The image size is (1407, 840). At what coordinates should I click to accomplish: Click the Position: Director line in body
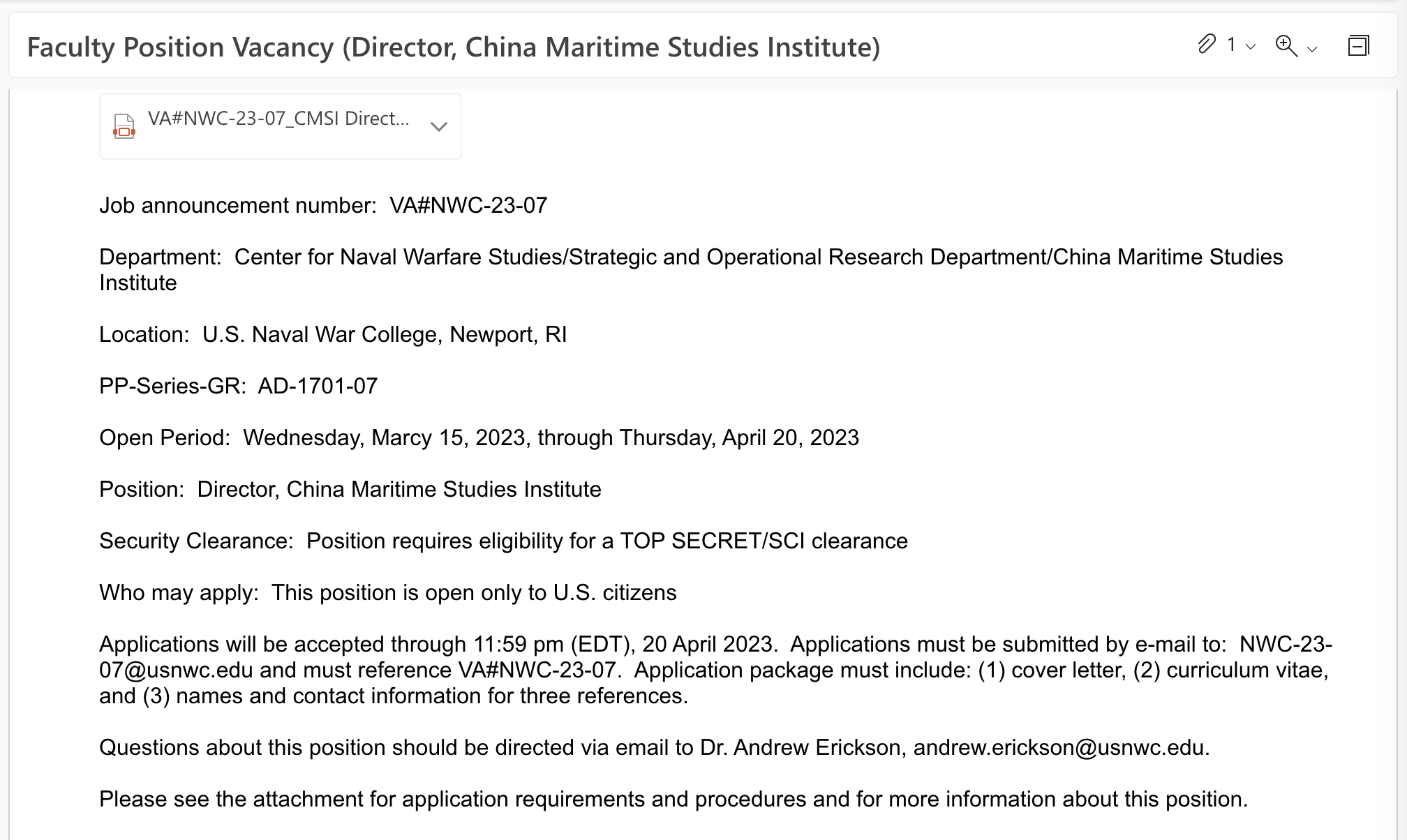(x=350, y=489)
